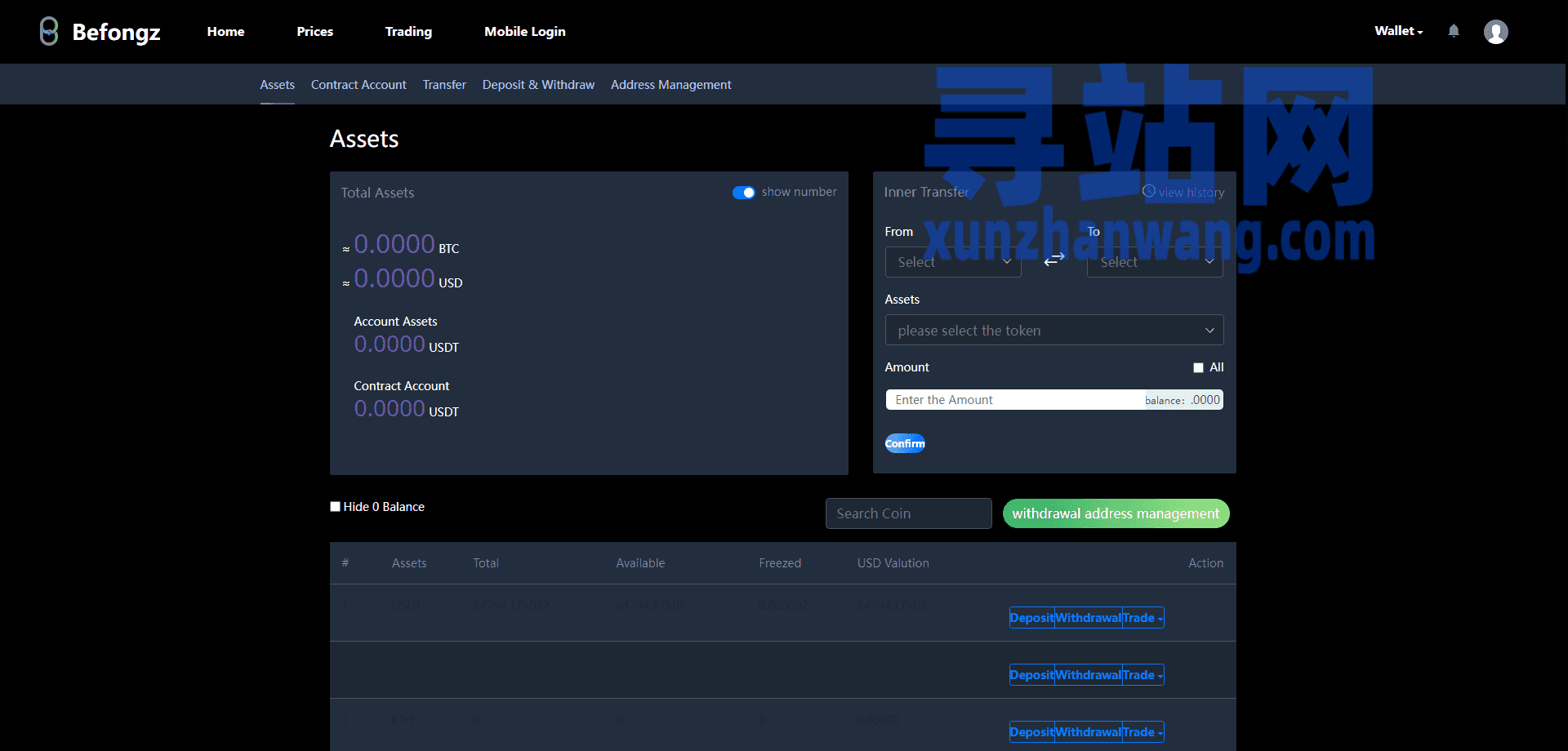Viewport: 1568px width, 751px height.
Task: Click the view history clock icon
Action: tap(1149, 191)
